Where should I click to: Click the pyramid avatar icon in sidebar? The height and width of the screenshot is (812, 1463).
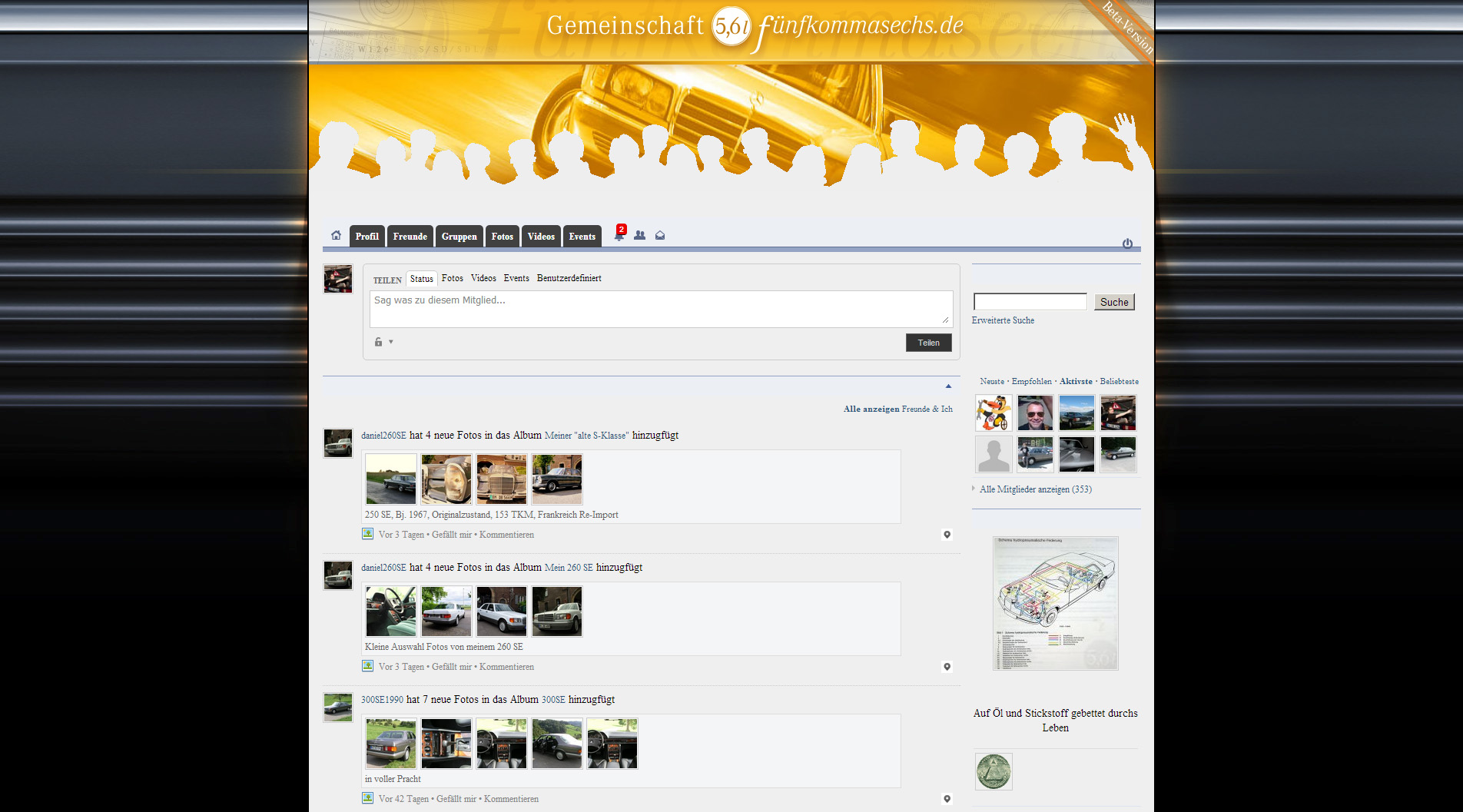994,771
